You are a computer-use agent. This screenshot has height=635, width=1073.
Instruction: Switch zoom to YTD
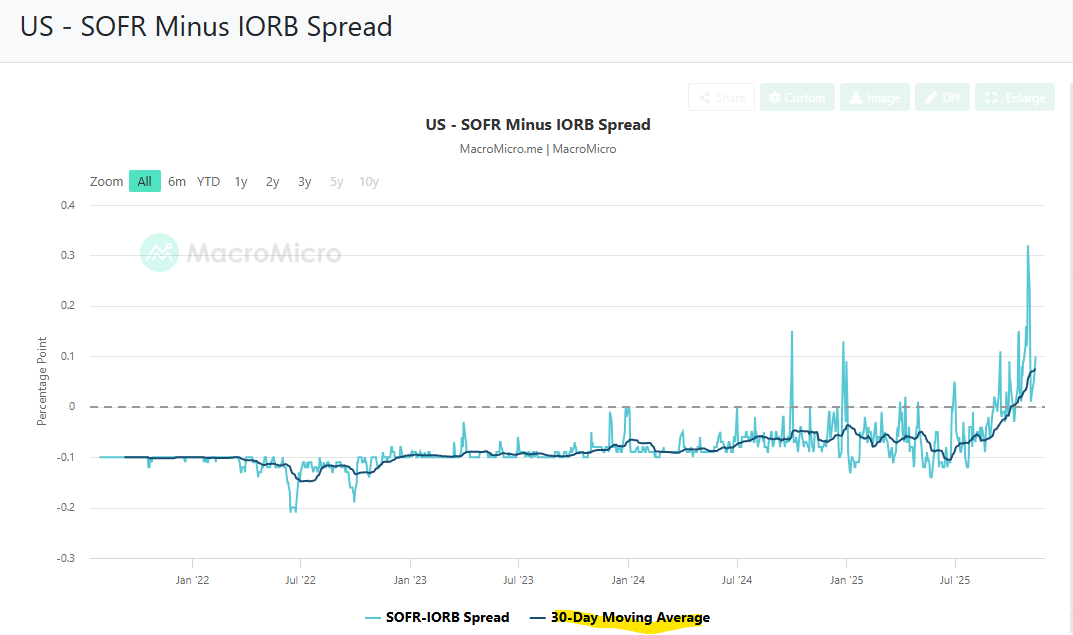(208, 181)
